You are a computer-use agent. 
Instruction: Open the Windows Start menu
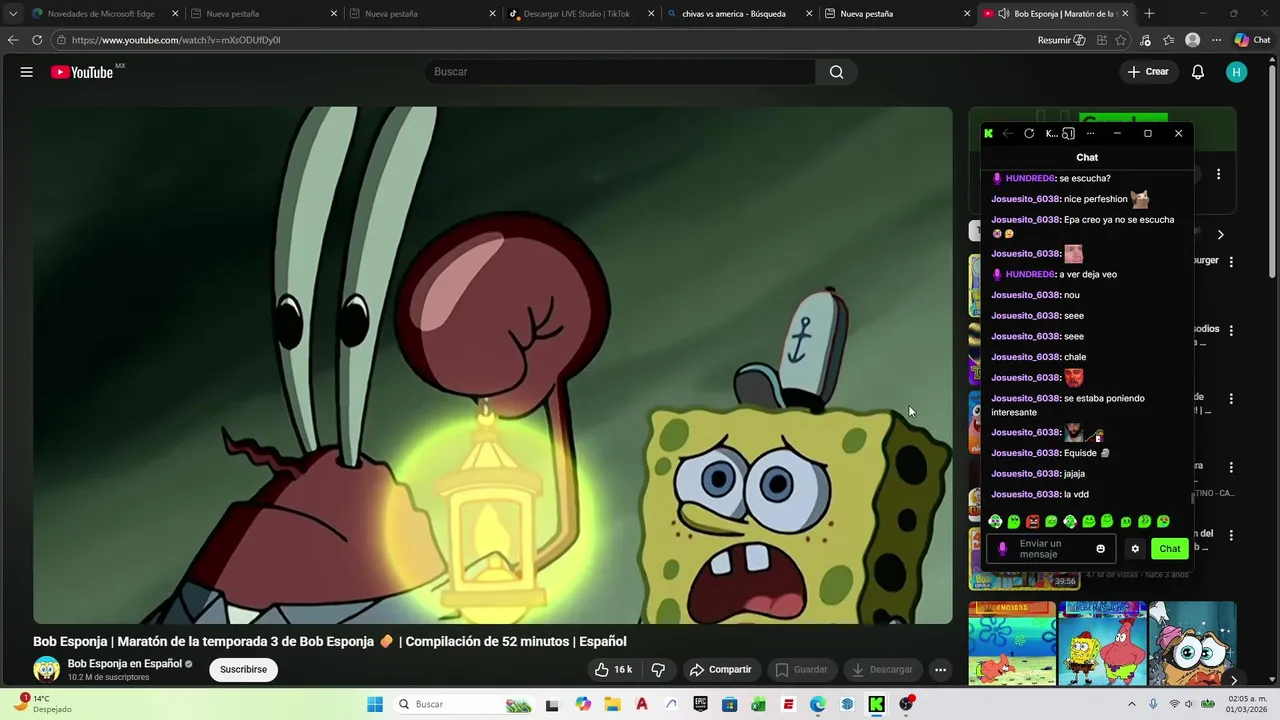click(x=375, y=704)
